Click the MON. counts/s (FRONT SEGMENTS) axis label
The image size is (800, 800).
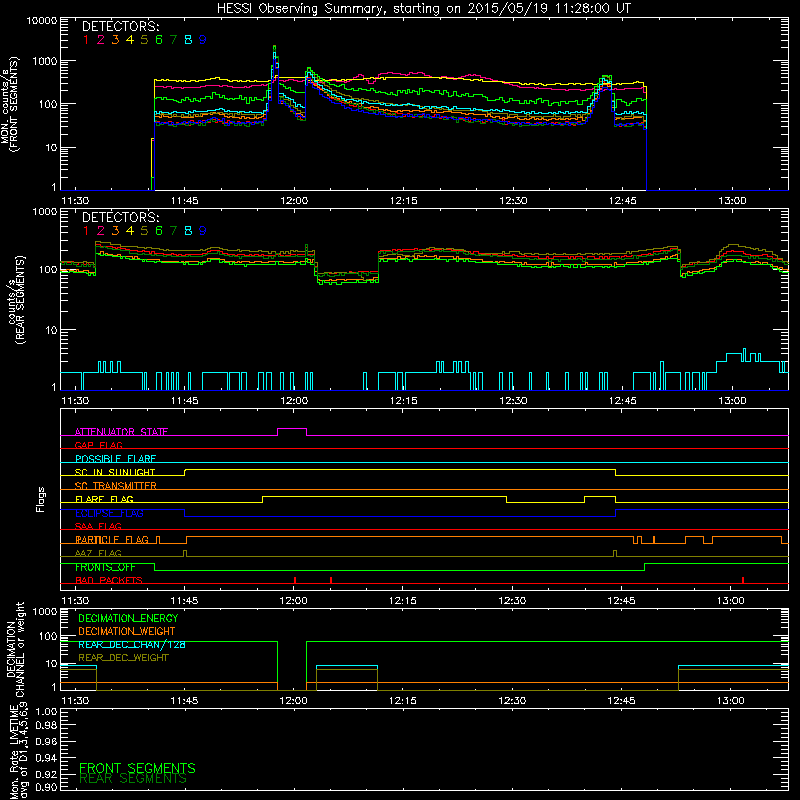point(9,104)
